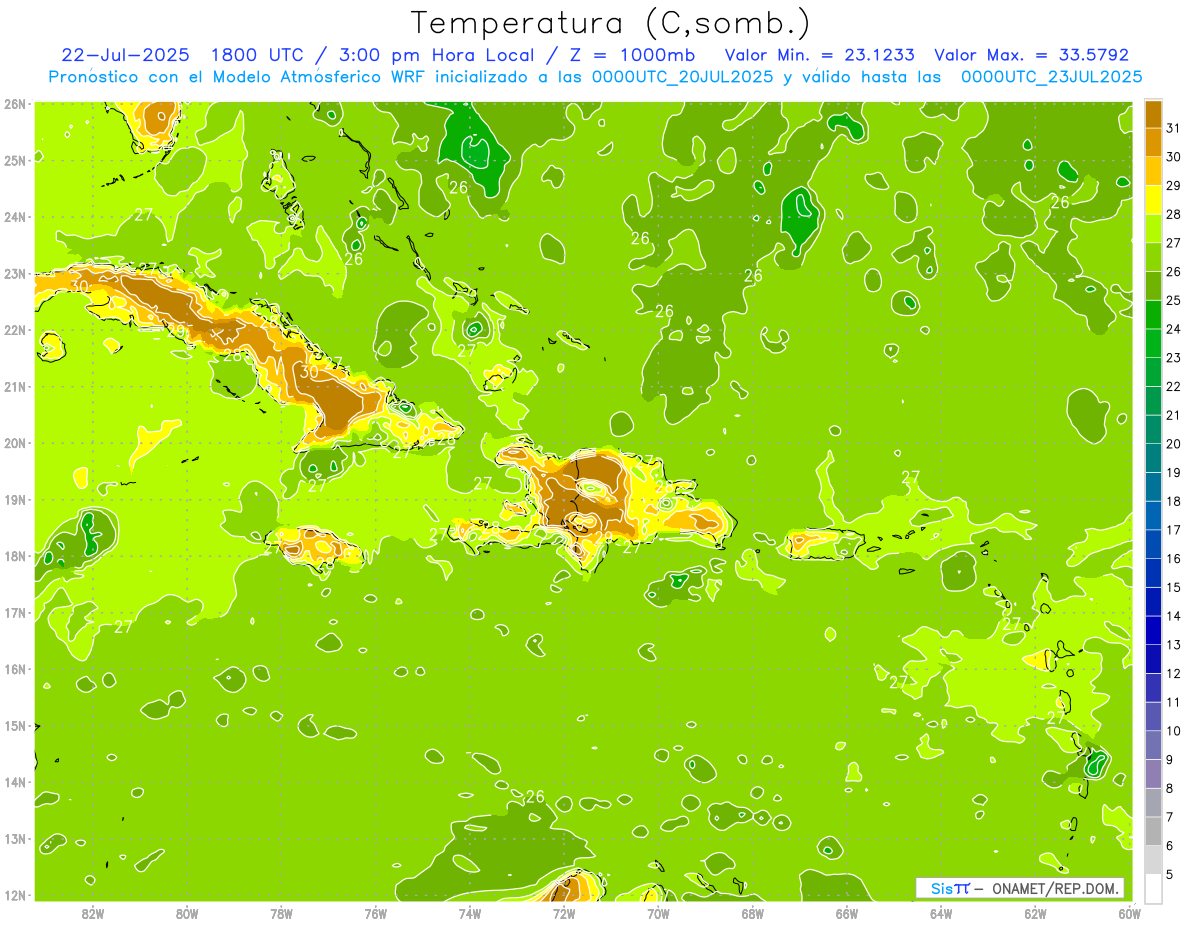Click the "20N" latitude axis label

(x=14, y=443)
